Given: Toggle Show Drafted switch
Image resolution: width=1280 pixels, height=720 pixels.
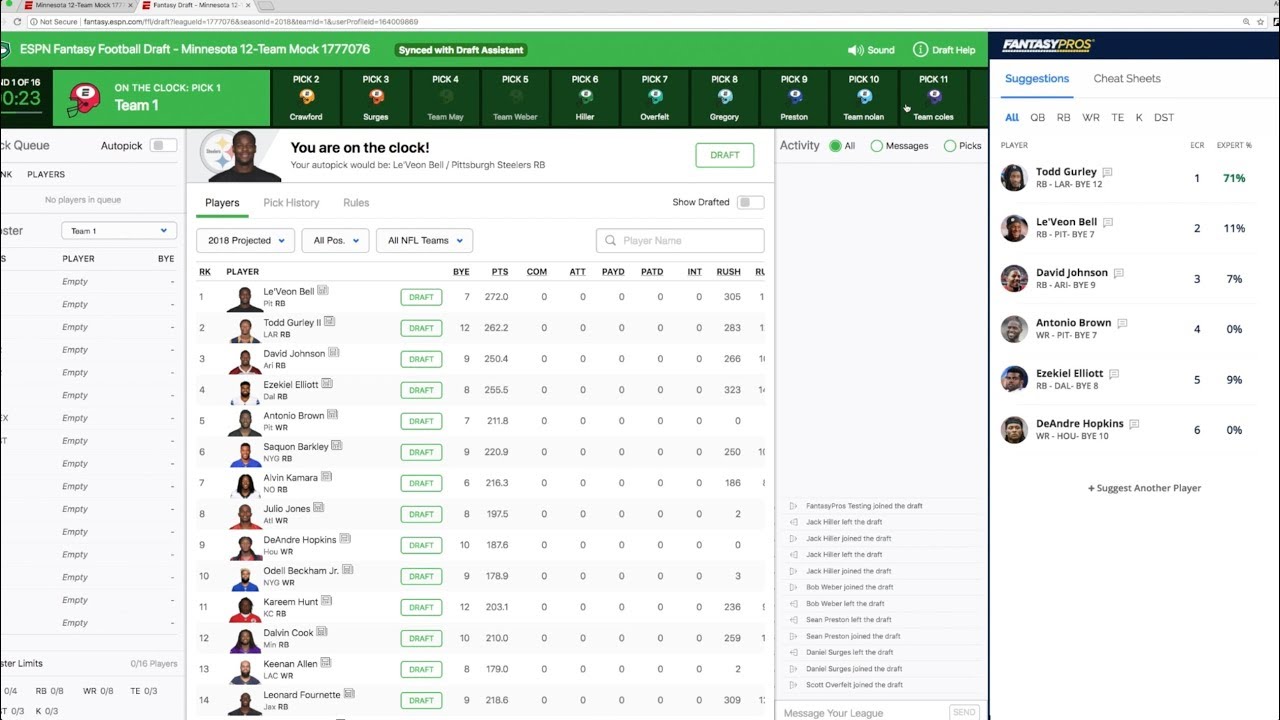Looking at the screenshot, I should 750,202.
